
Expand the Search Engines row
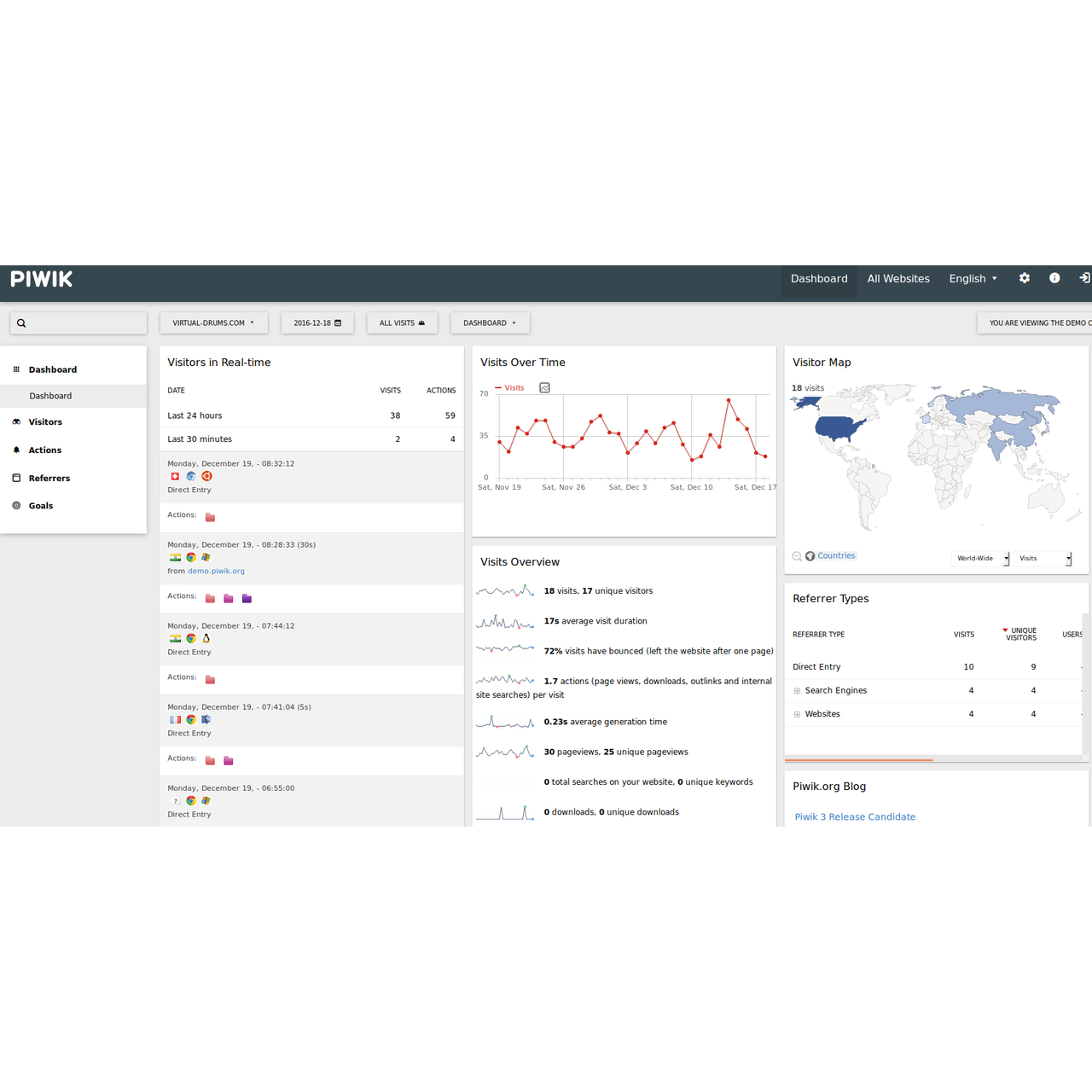pos(797,691)
